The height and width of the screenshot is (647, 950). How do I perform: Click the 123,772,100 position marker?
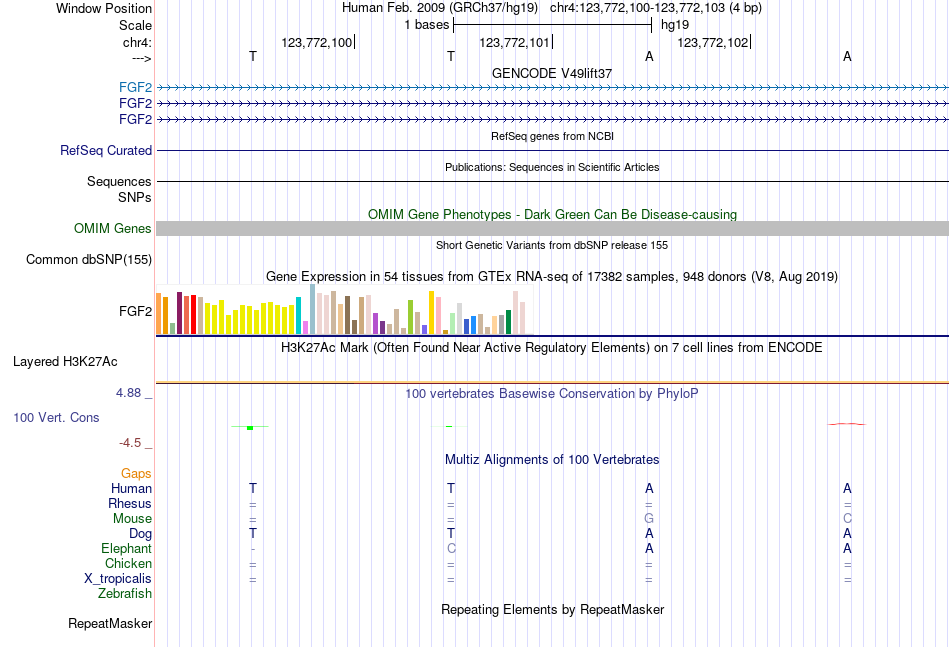point(317,42)
